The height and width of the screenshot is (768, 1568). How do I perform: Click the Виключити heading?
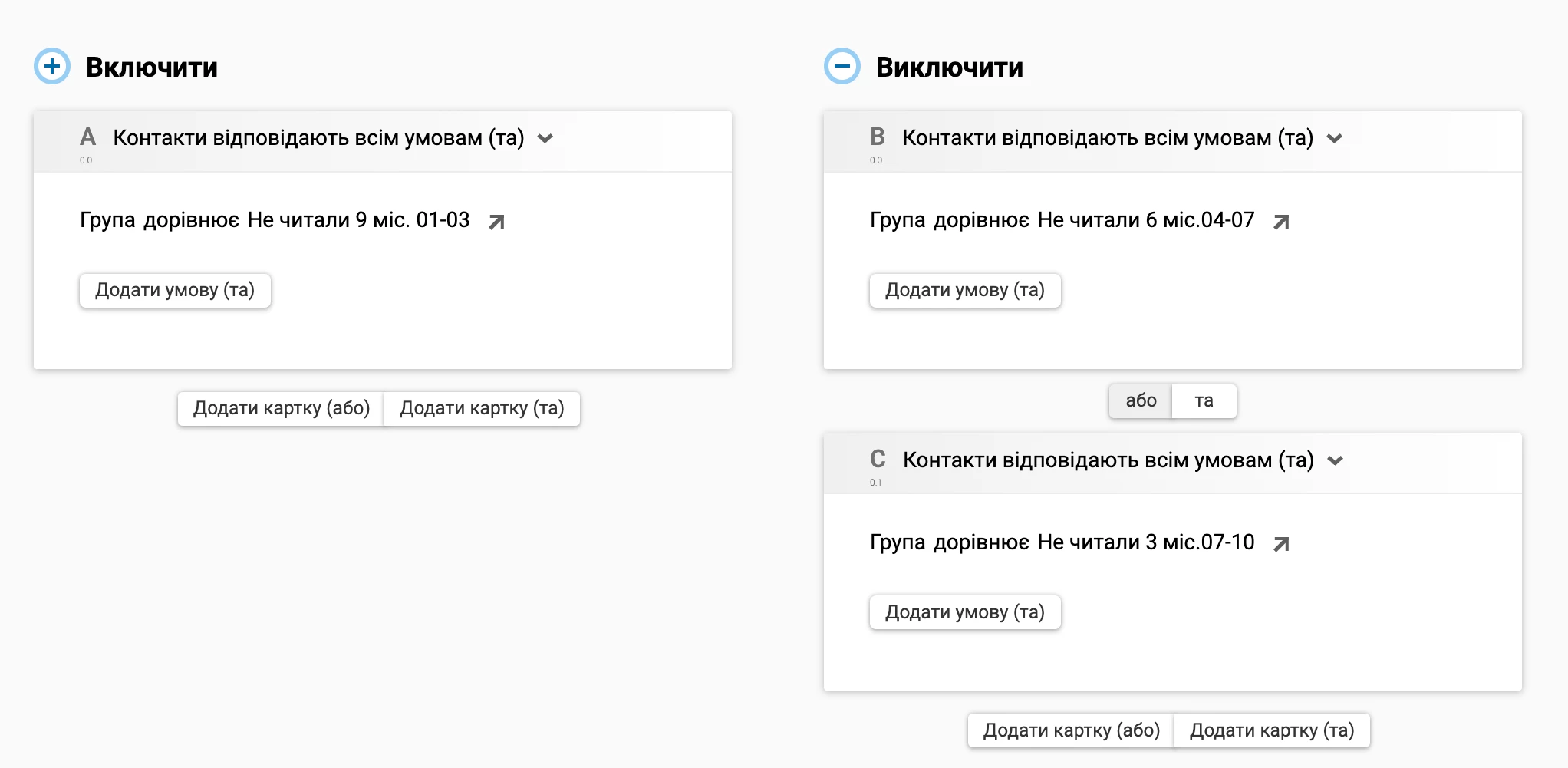950,67
